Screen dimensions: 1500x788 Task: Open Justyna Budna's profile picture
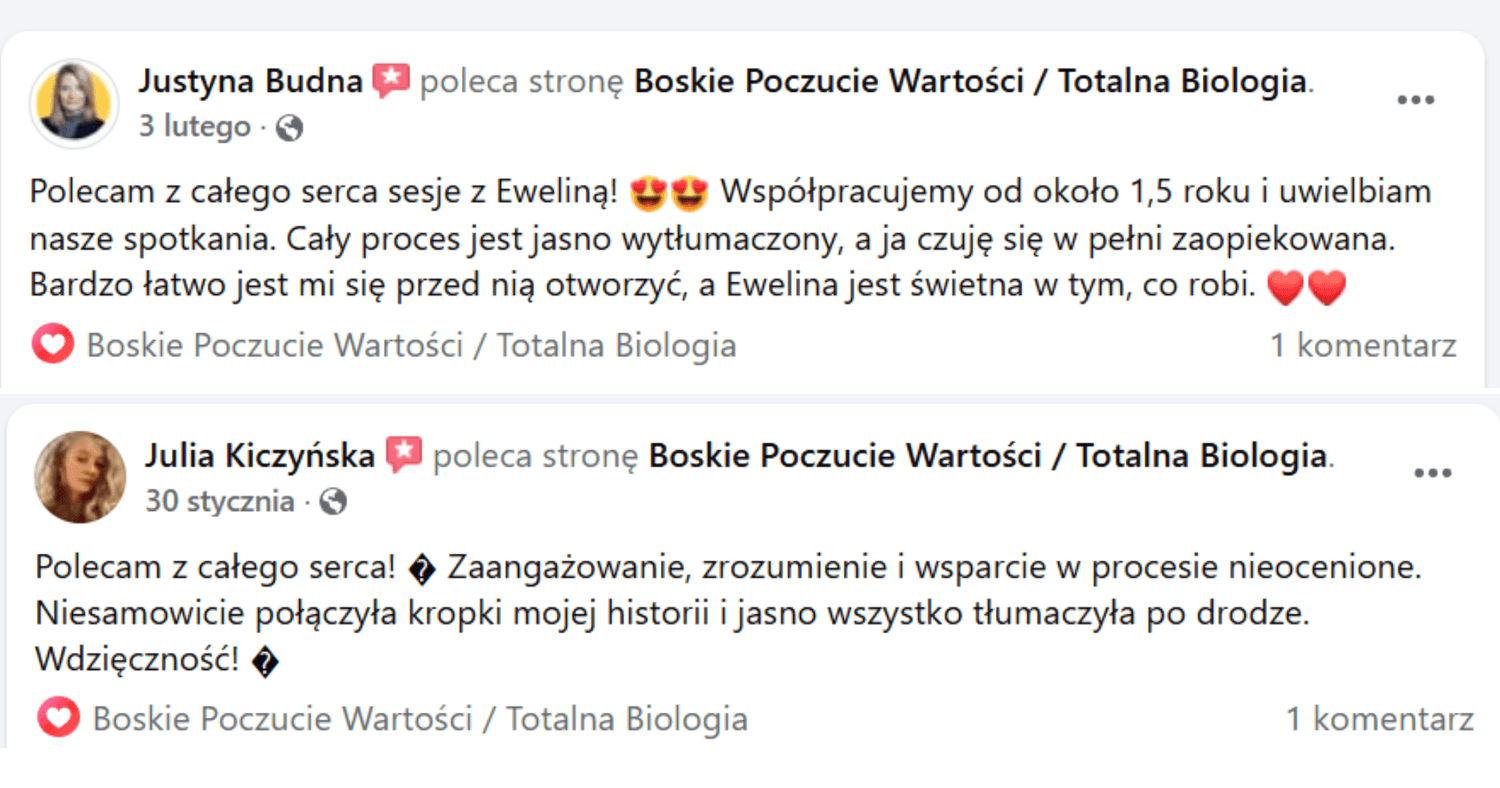click(75, 103)
